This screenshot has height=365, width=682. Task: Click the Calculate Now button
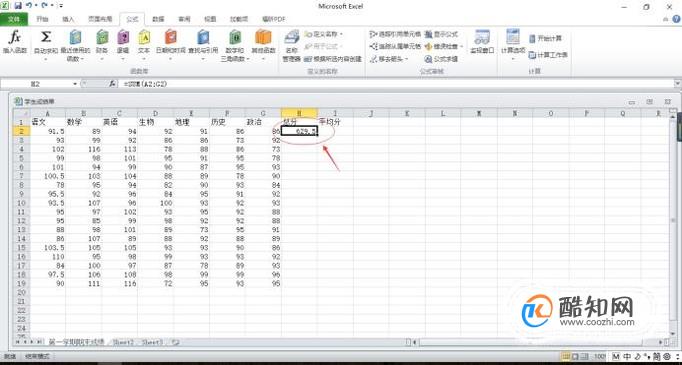click(x=545, y=38)
